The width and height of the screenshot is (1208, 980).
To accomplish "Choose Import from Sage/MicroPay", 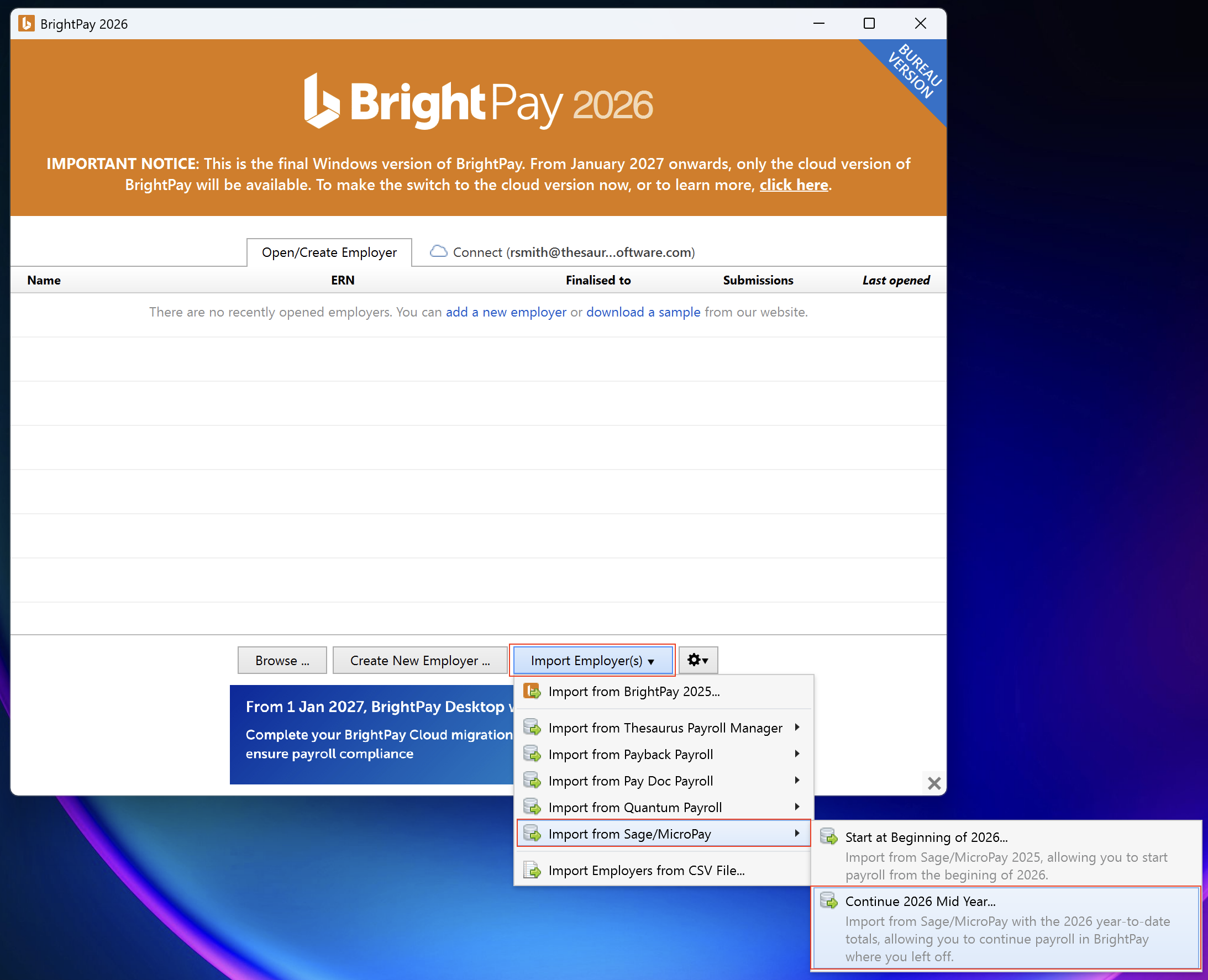I will pos(664,834).
